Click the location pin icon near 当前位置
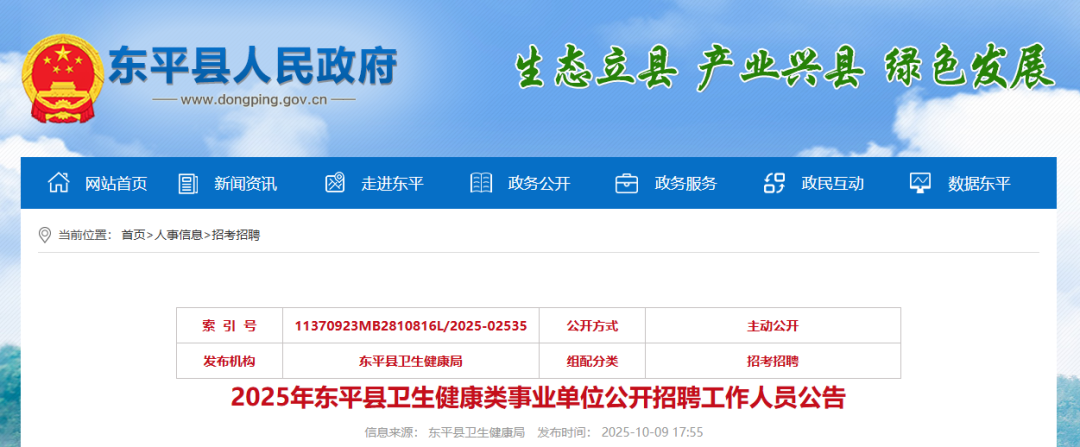 [44, 235]
